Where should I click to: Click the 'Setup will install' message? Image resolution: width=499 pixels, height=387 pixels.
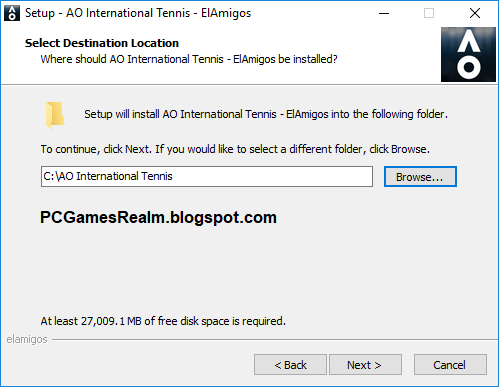pyautogui.click(x=266, y=114)
